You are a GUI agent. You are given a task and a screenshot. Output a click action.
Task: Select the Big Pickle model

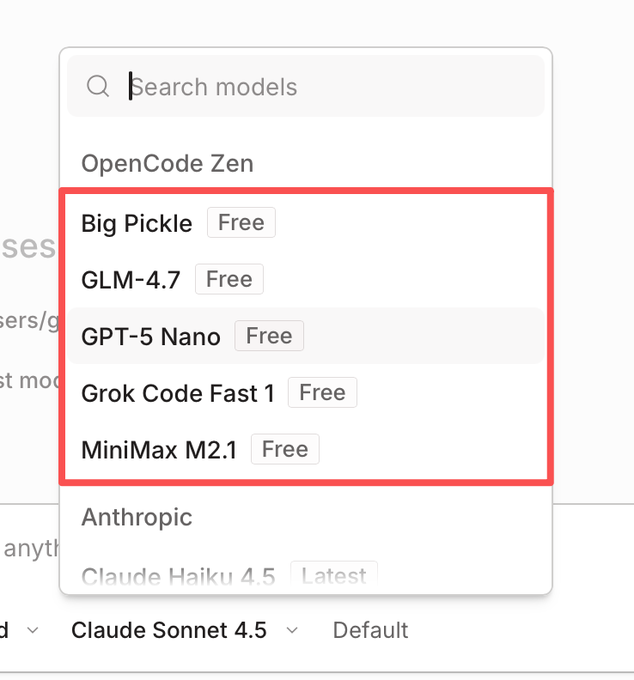136,223
